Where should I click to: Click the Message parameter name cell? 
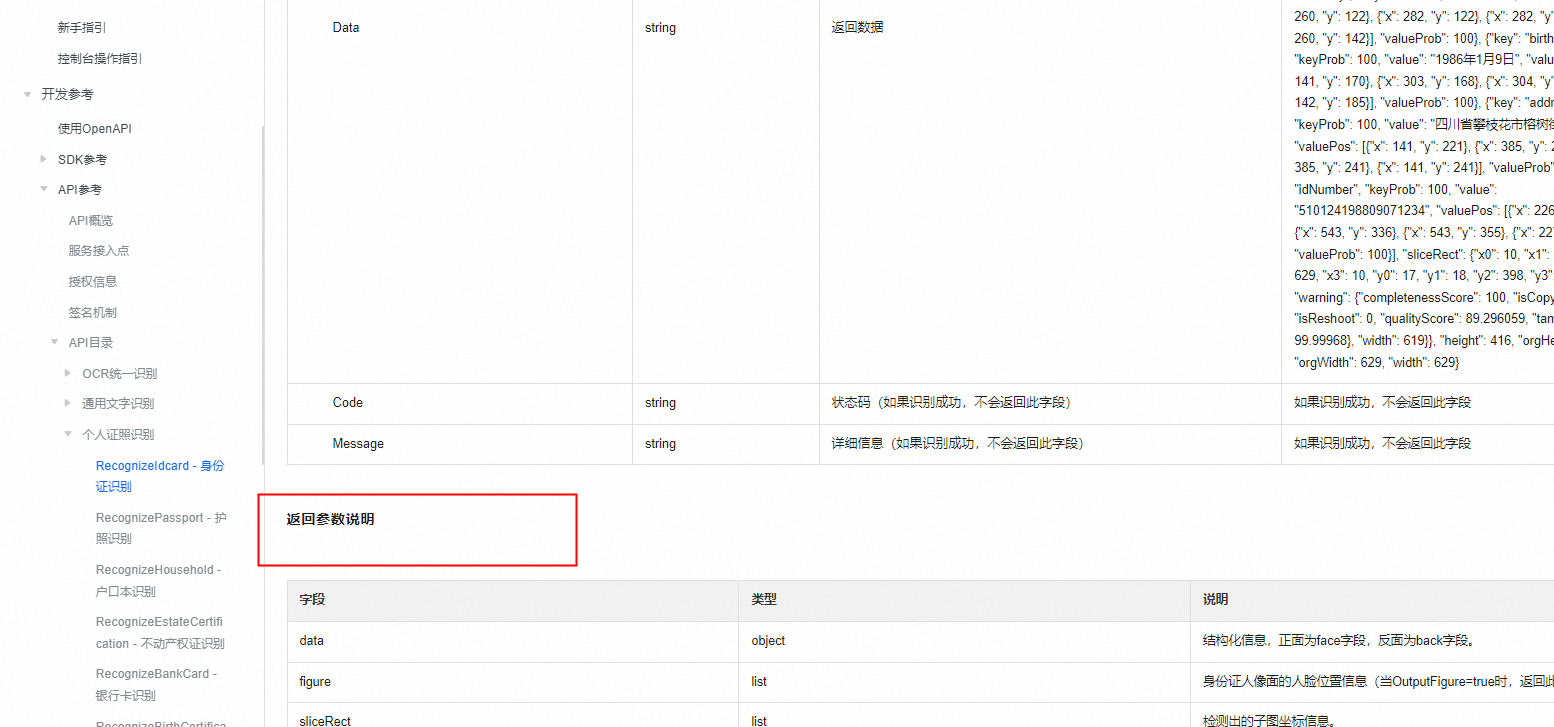pyautogui.click(x=358, y=443)
